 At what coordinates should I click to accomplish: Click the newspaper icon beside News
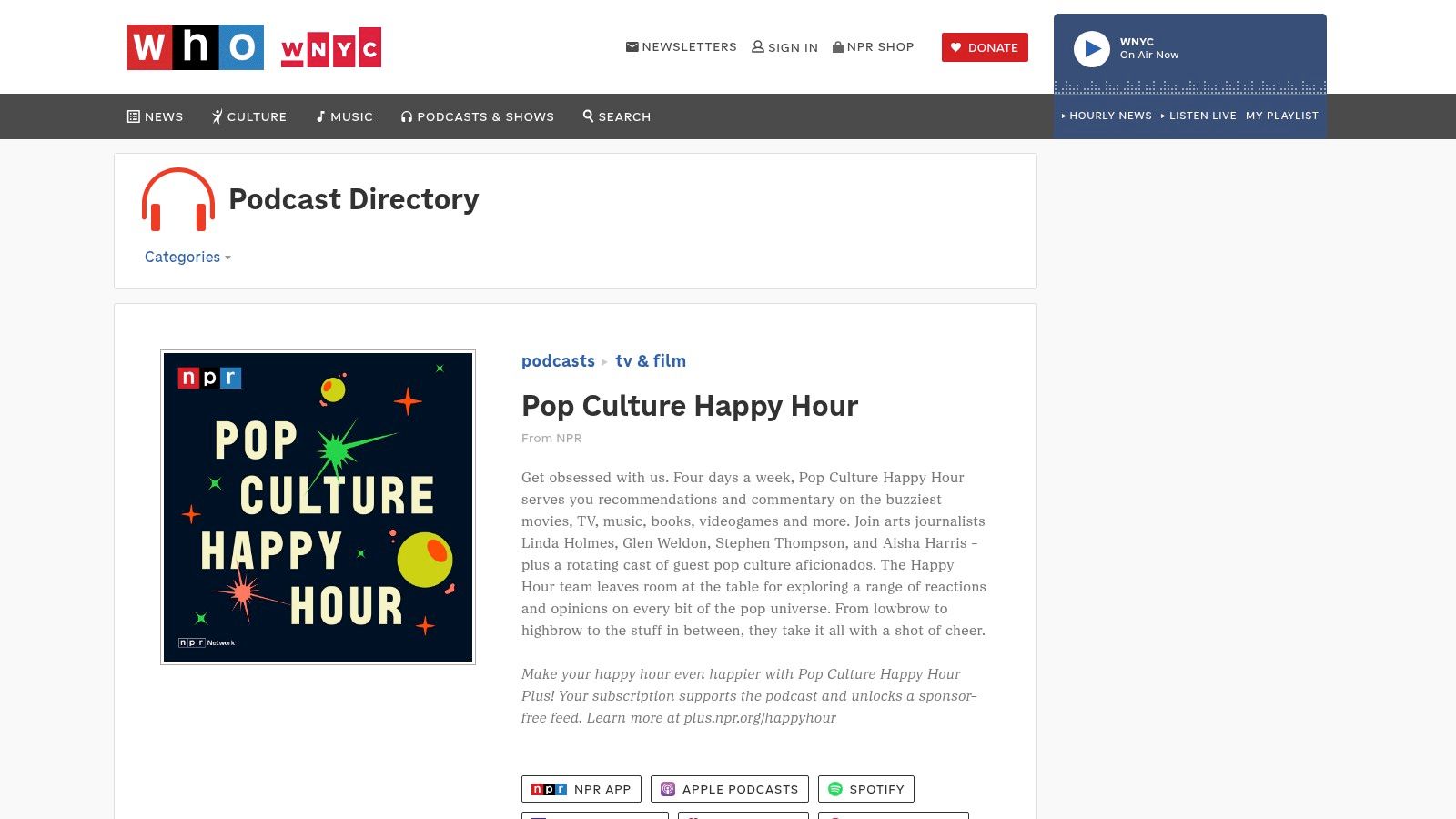(x=133, y=116)
